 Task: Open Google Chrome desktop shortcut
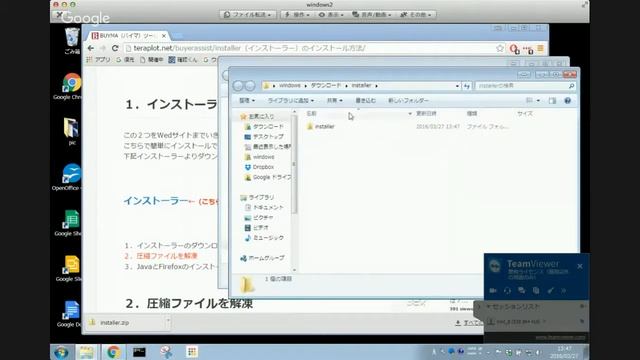pyautogui.click(x=71, y=87)
